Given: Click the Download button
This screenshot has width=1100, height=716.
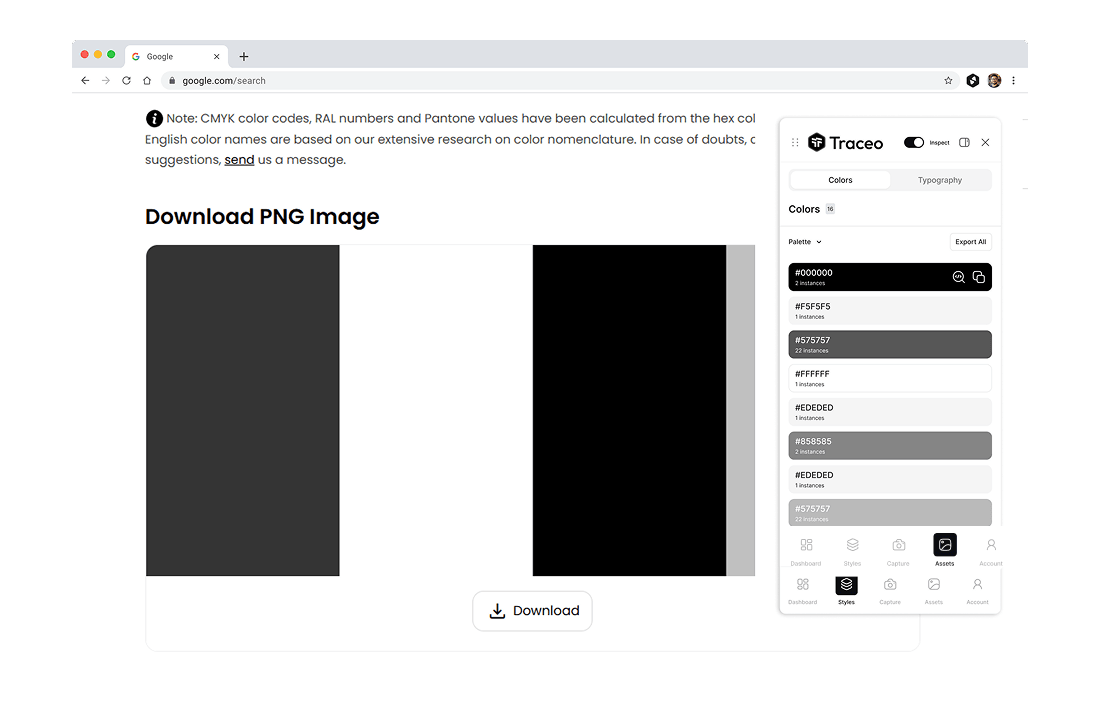Looking at the screenshot, I should 532,611.
